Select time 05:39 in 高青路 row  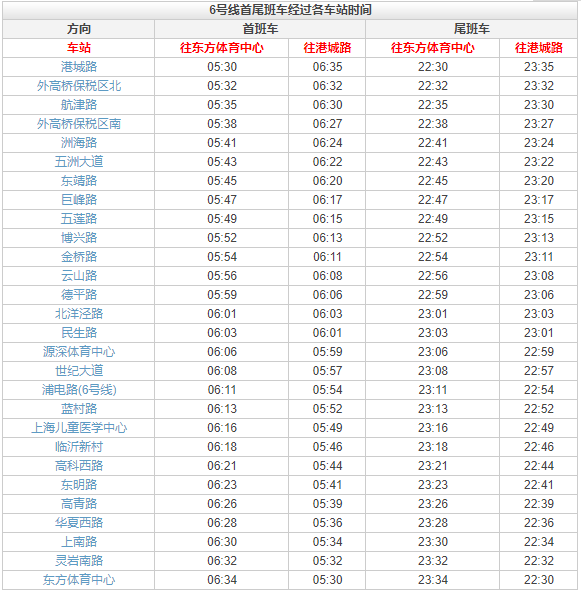328,504
